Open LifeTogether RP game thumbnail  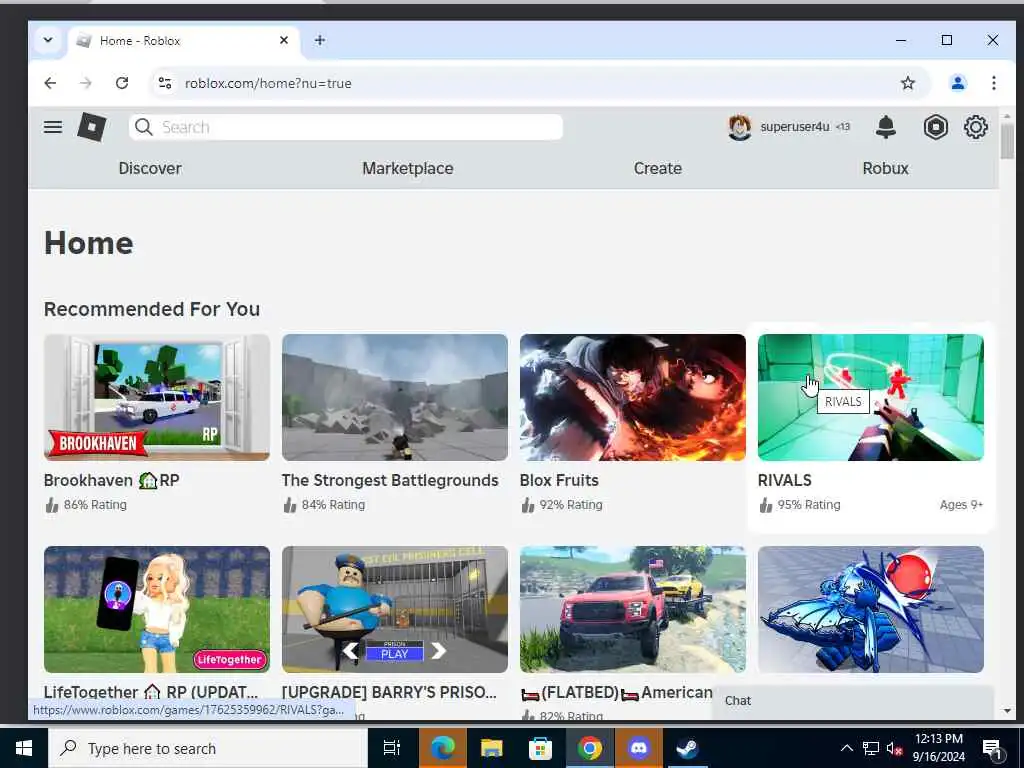[157, 609]
